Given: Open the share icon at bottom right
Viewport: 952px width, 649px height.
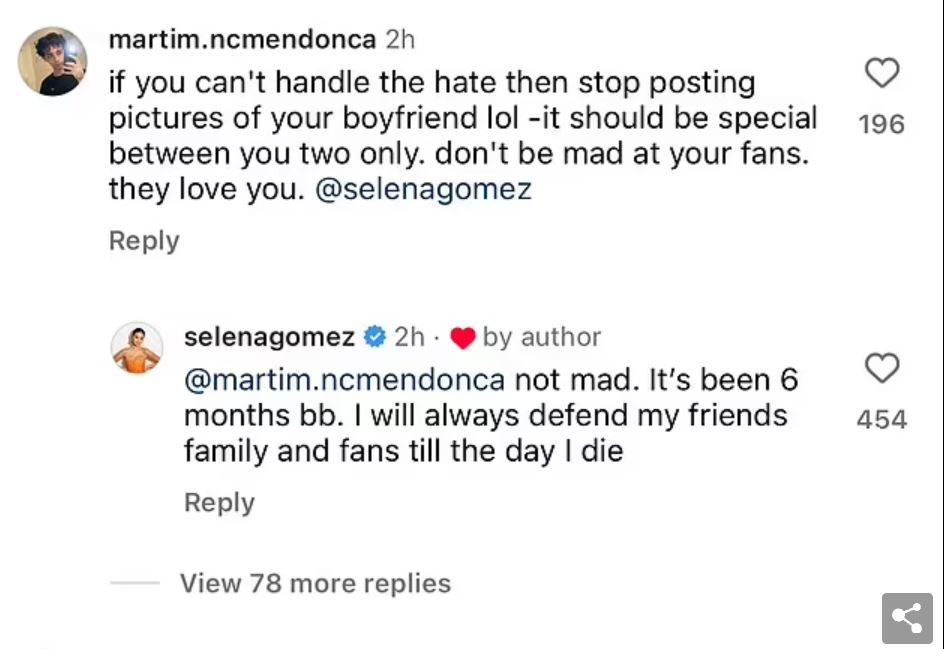Looking at the screenshot, I should coord(908,618).
